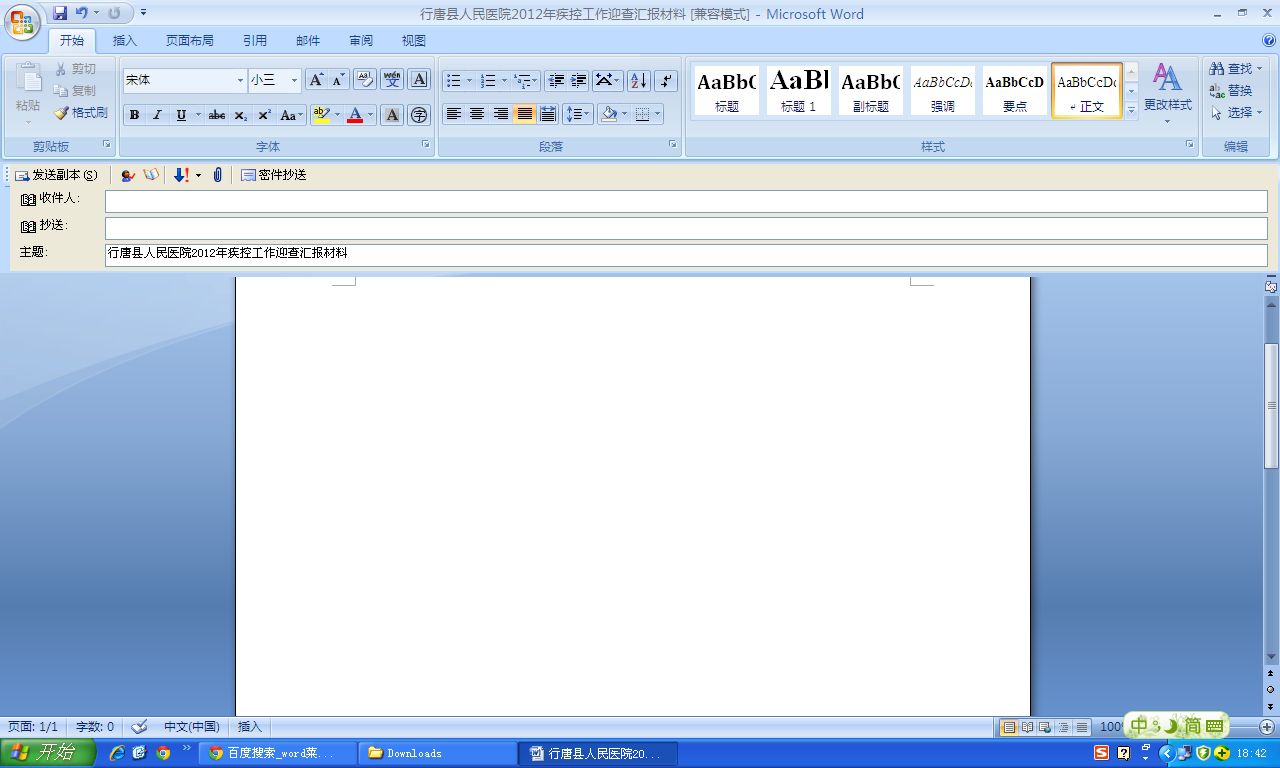Viewport: 1280px width, 768px height.
Task: Save the document from Quick Access Toolbar
Action: [60, 13]
